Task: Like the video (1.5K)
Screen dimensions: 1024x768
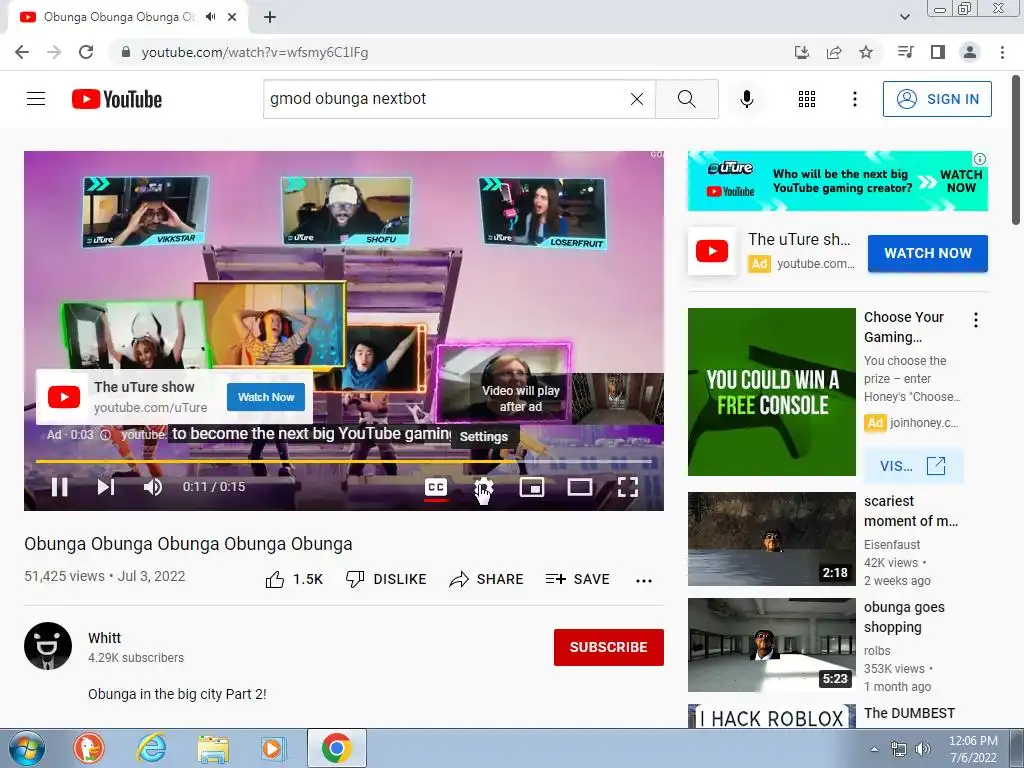Action: tap(294, 579)
